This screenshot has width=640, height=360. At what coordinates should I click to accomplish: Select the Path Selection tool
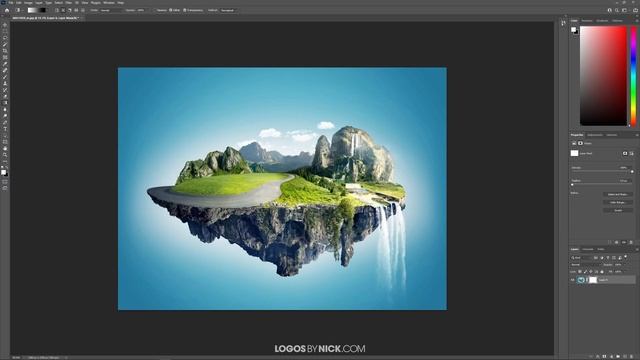point(5,136)
